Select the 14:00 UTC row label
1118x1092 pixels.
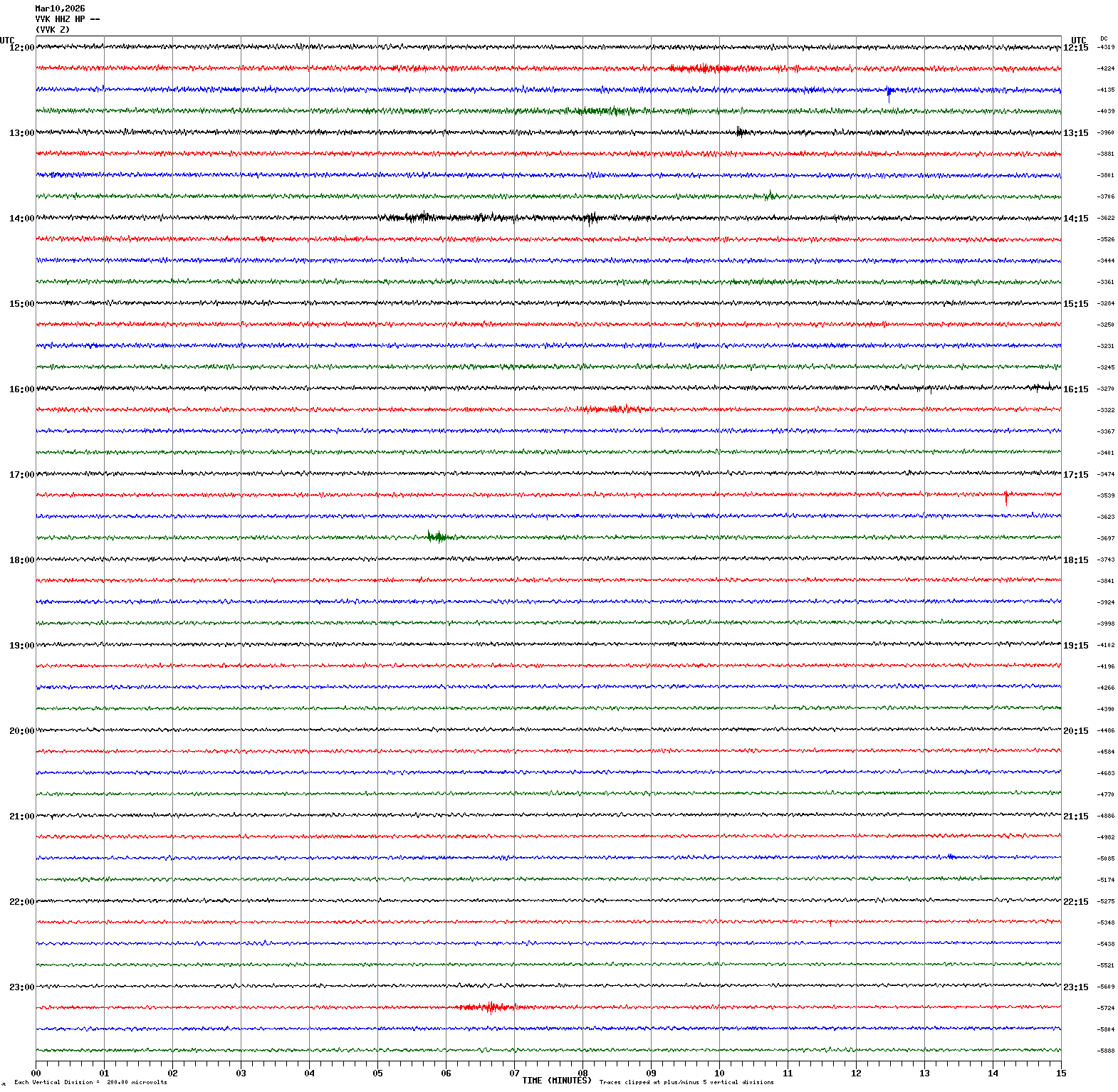tap(21, 219)
